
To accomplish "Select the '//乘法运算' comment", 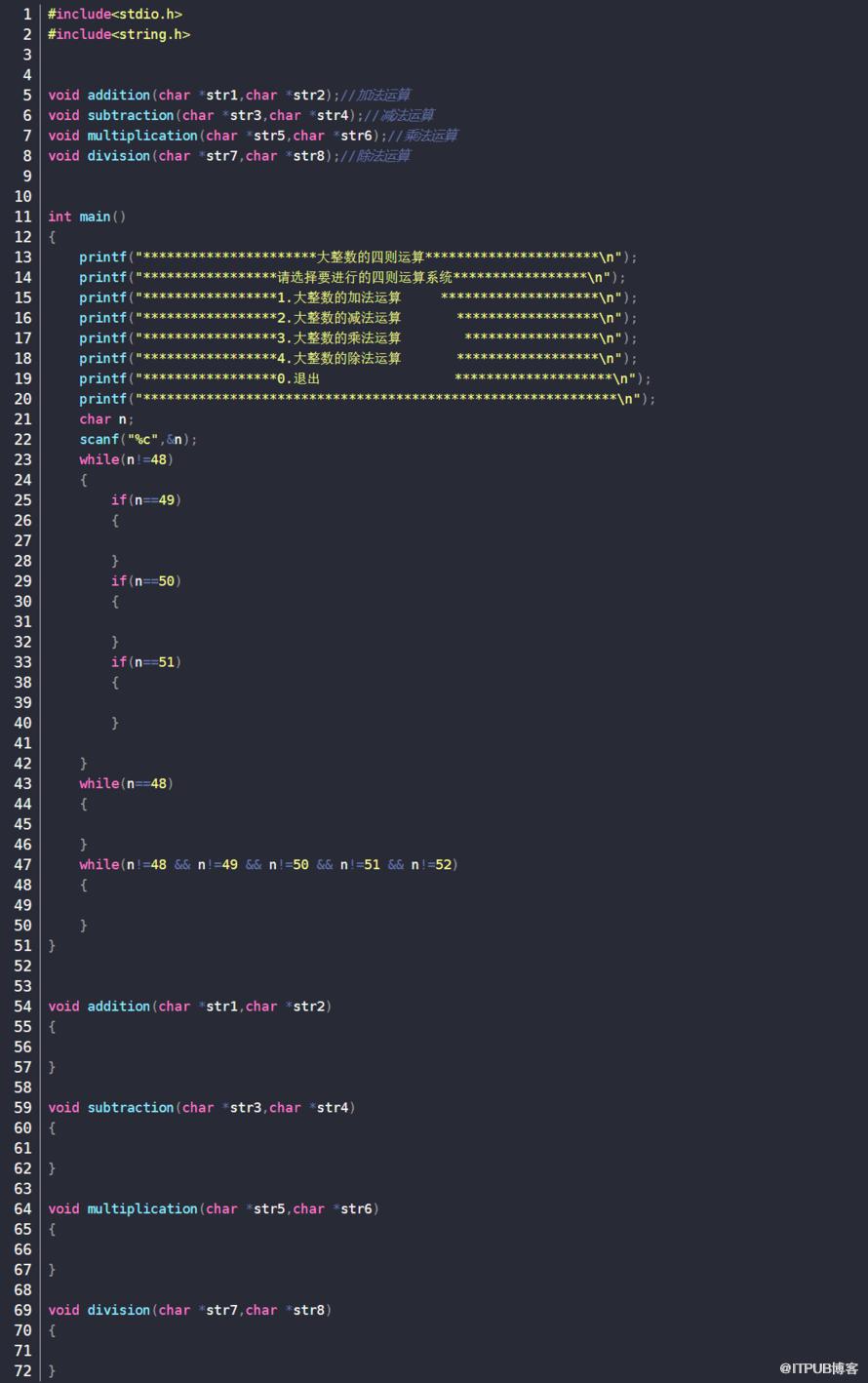I will click(x=422, y=136).
